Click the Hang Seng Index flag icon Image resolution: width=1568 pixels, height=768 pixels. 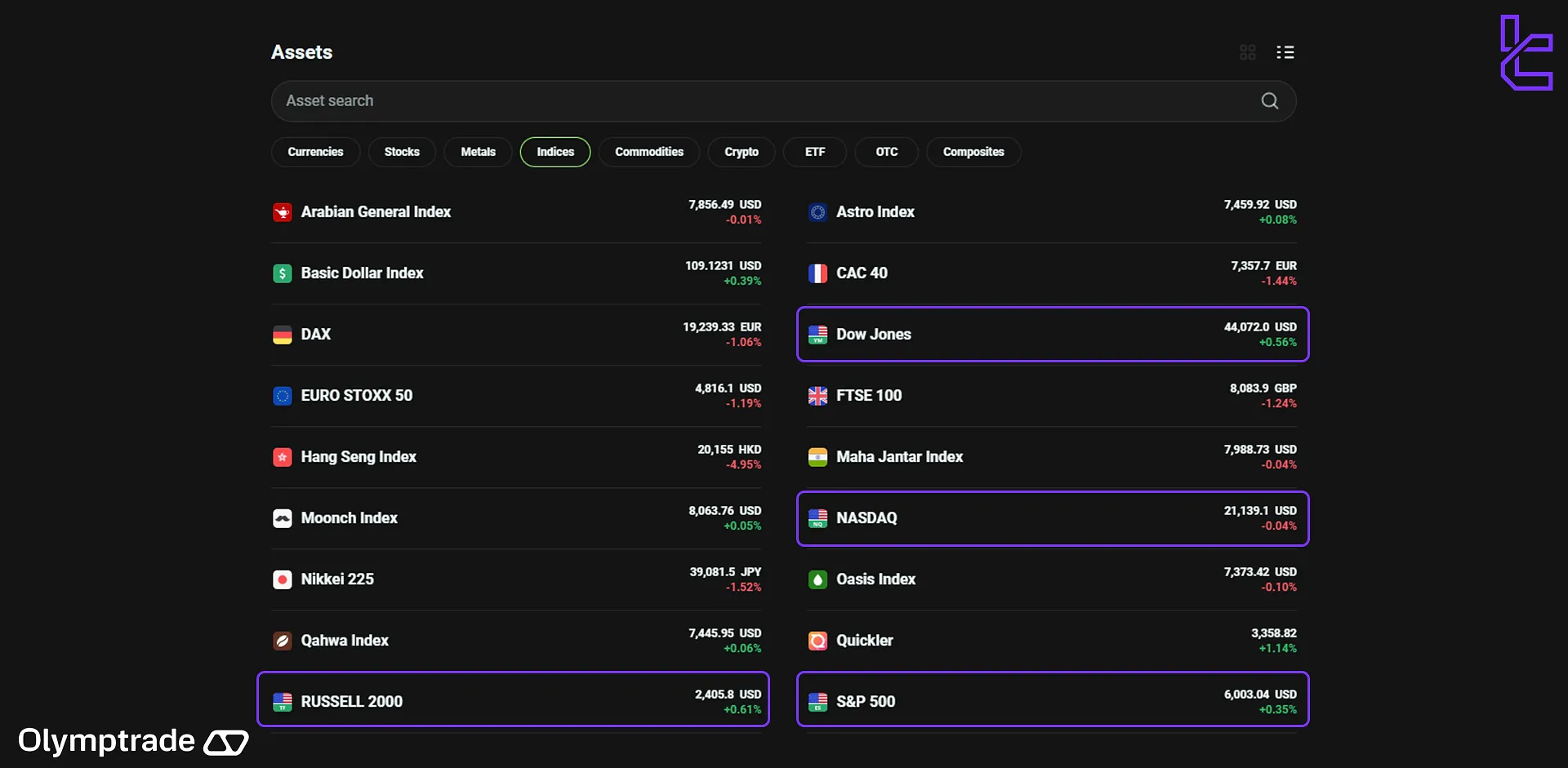283,457
